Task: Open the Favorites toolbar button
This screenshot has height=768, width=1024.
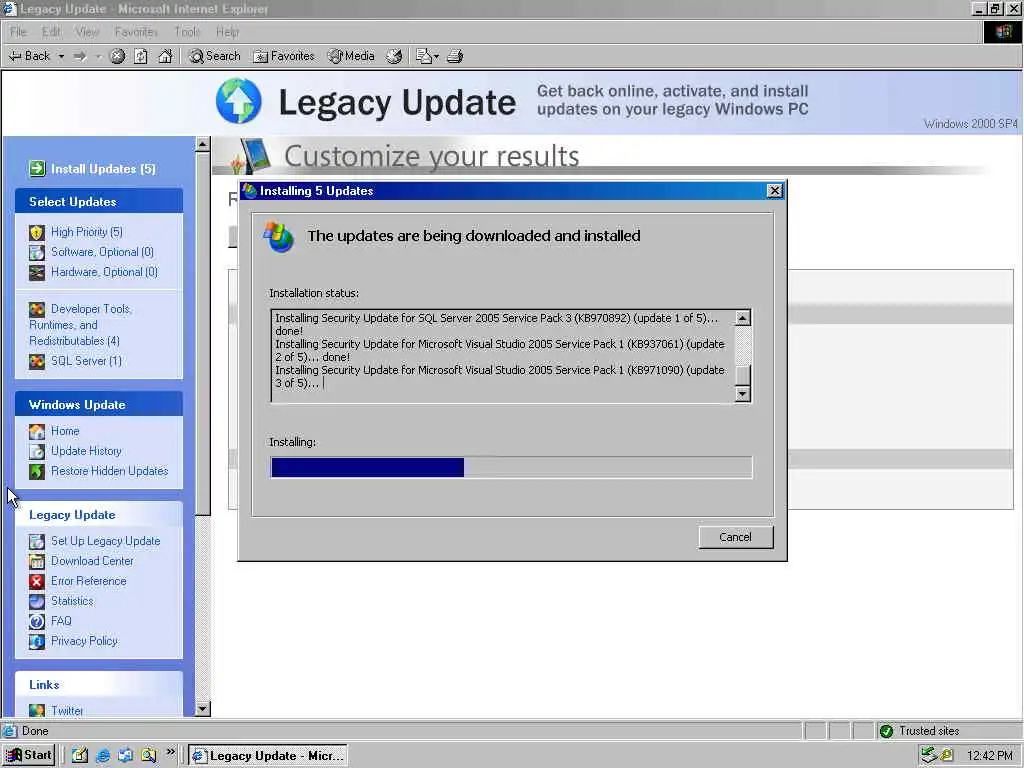Action: click(284, 56)
